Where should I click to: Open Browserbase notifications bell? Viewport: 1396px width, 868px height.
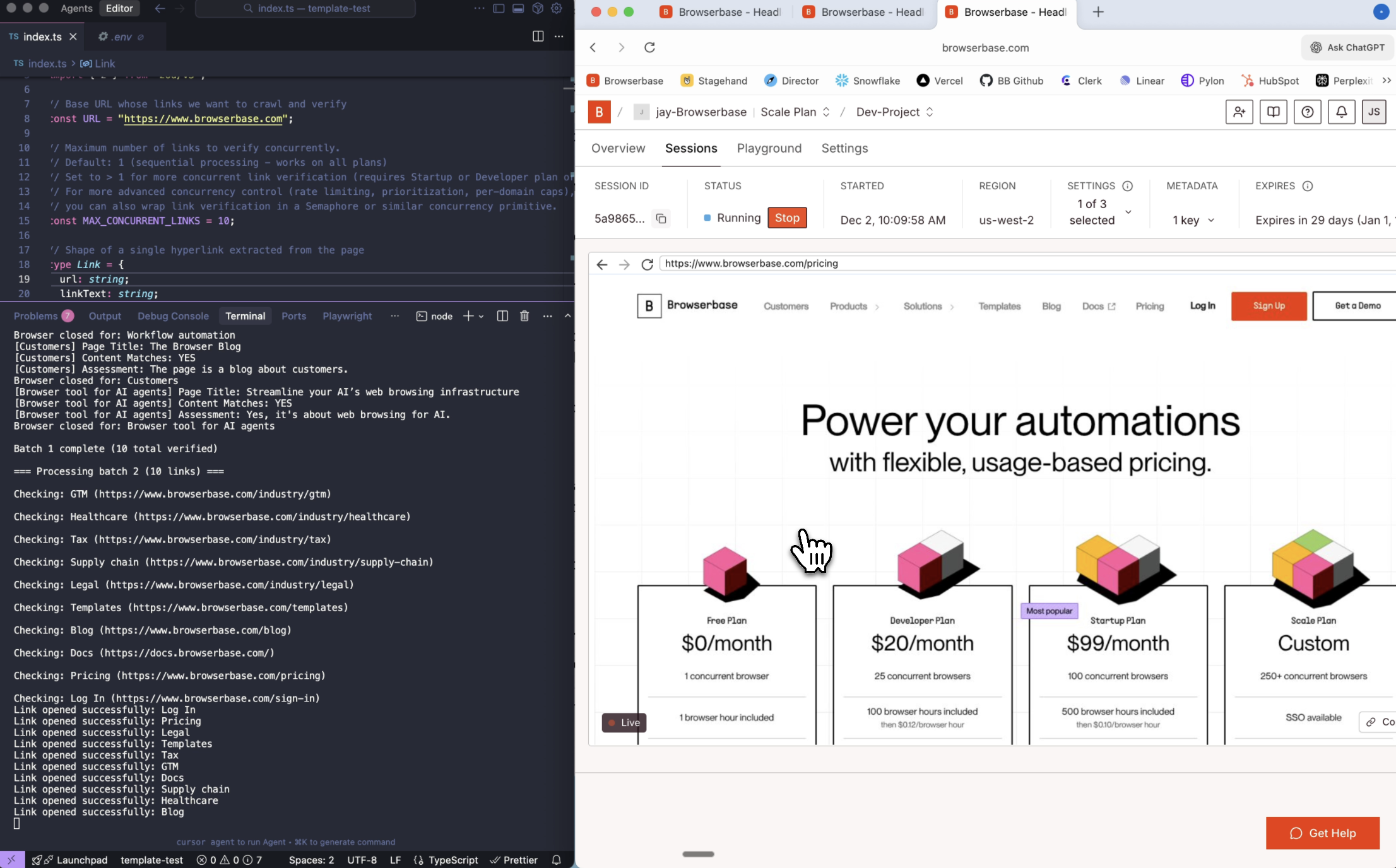1341,112
